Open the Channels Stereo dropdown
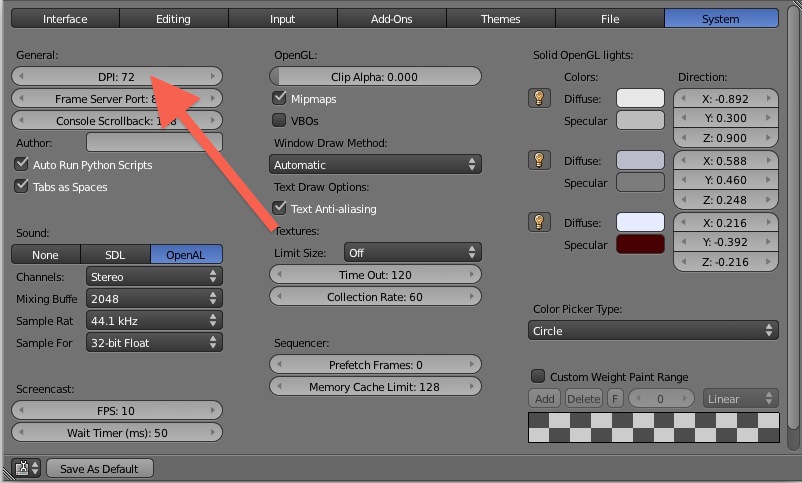Image resolution: width=802 pixels, height=483 pixels. point(154,276)
